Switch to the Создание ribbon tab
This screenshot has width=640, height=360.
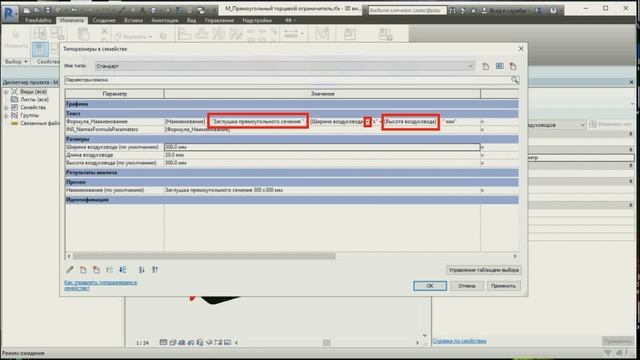point(104,20)
